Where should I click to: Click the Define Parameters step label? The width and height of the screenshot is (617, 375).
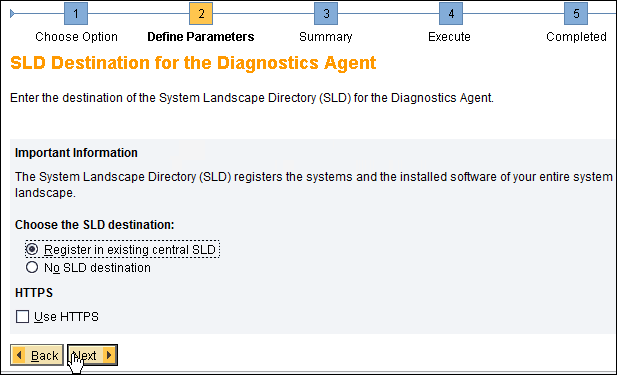click(201, 37)
